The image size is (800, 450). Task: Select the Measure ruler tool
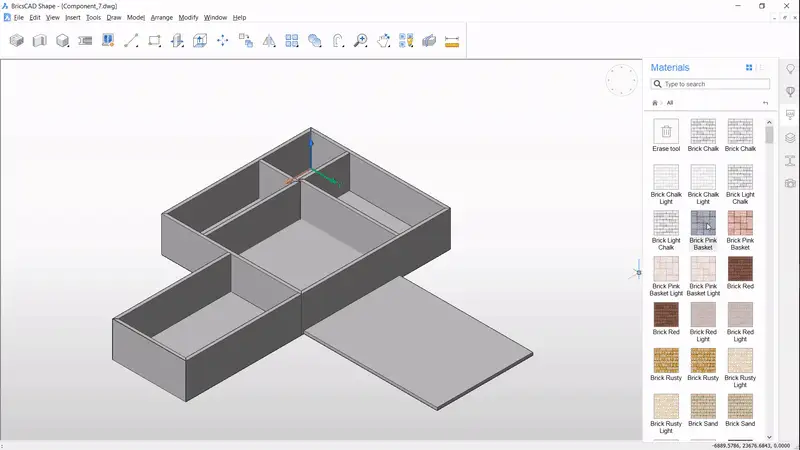click(x=452, y=41)
